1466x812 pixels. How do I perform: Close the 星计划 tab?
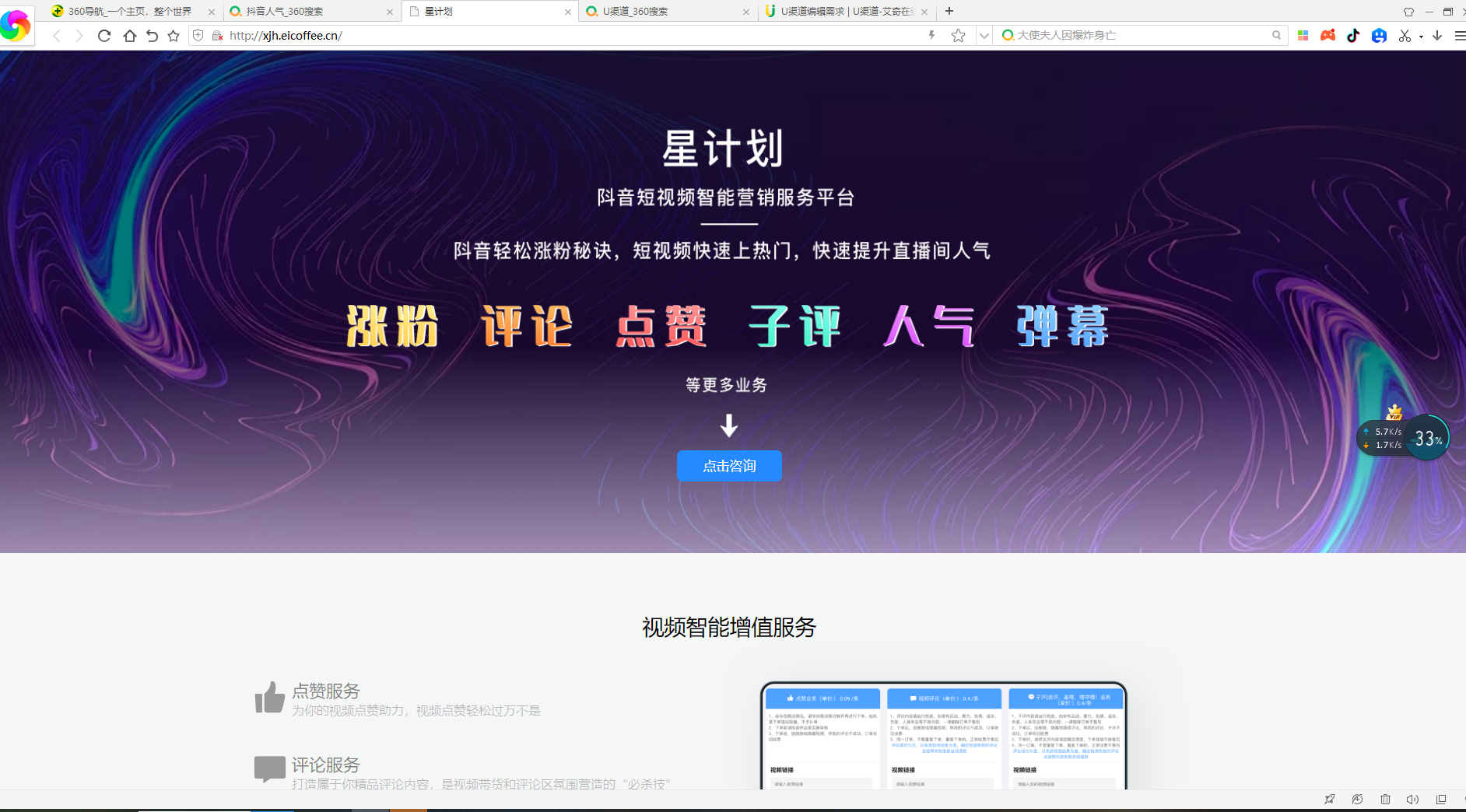(x=568, y=12)
